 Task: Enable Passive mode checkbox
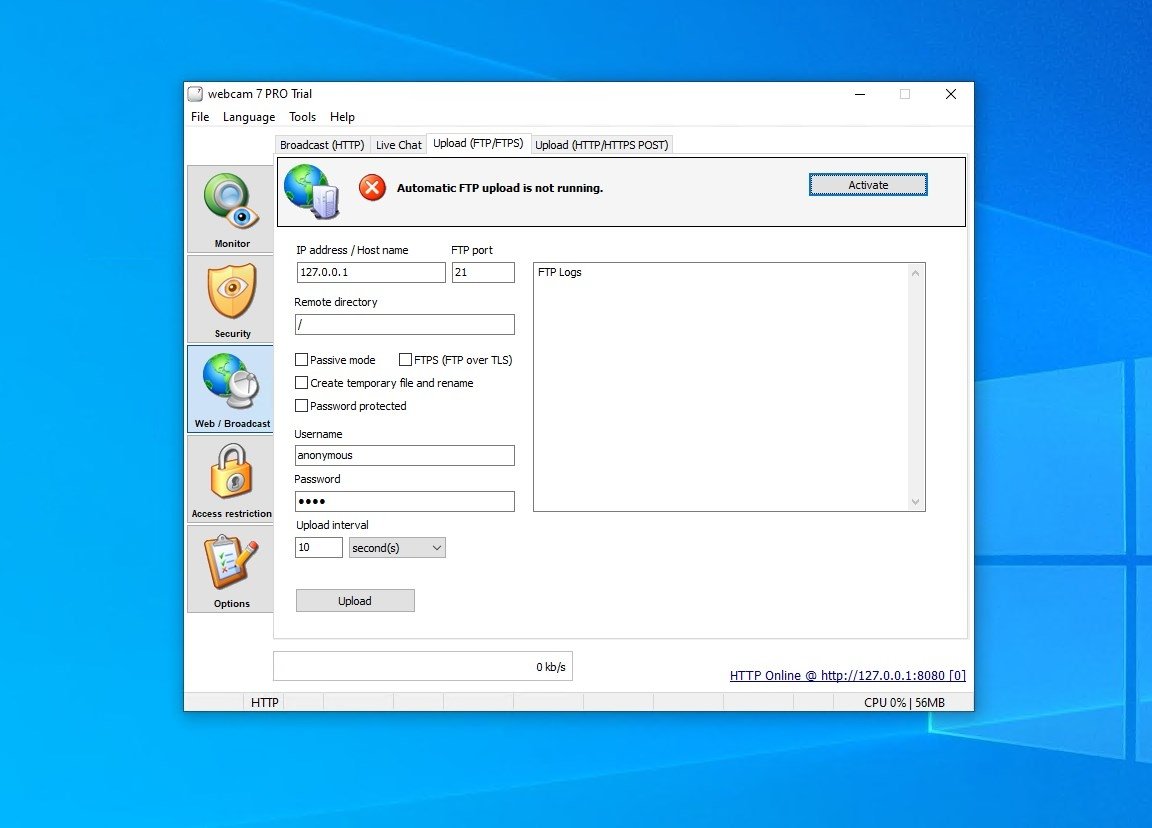point(301,360)
